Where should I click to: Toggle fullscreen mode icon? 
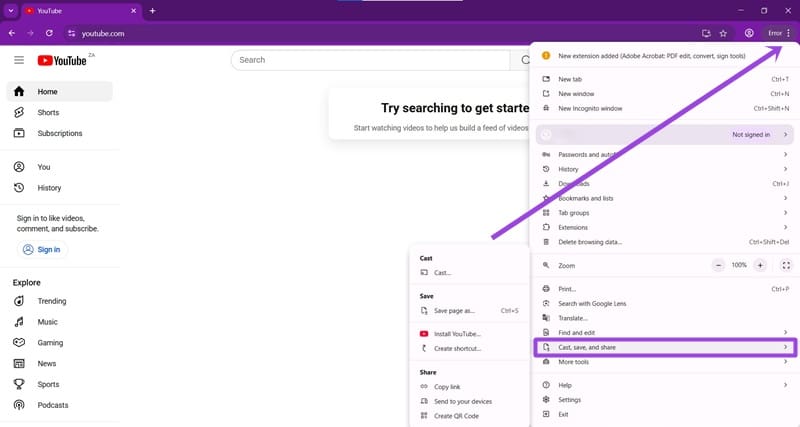point(786,265)
